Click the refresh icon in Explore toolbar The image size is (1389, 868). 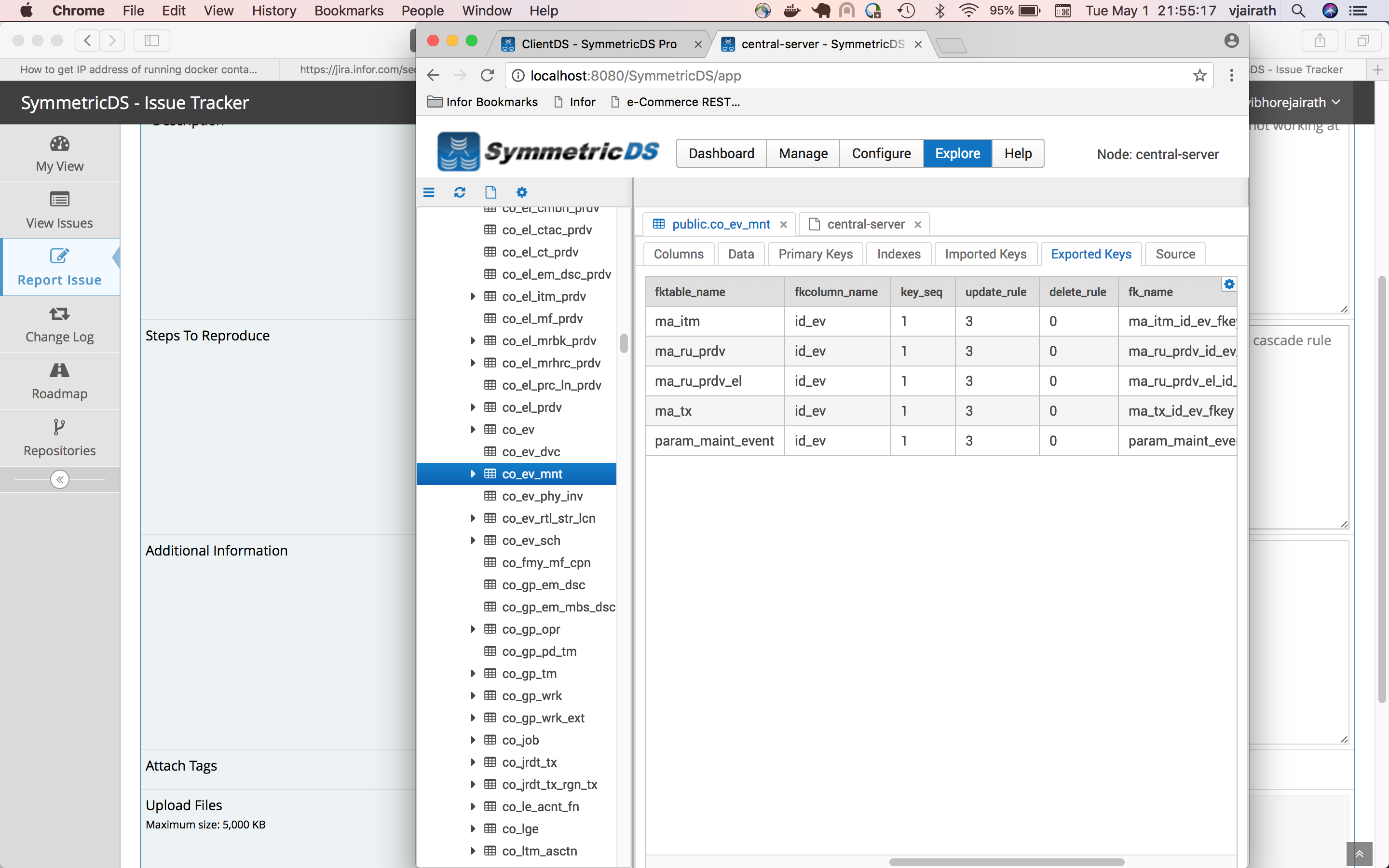pyautogui.click(x=460, y=192)
